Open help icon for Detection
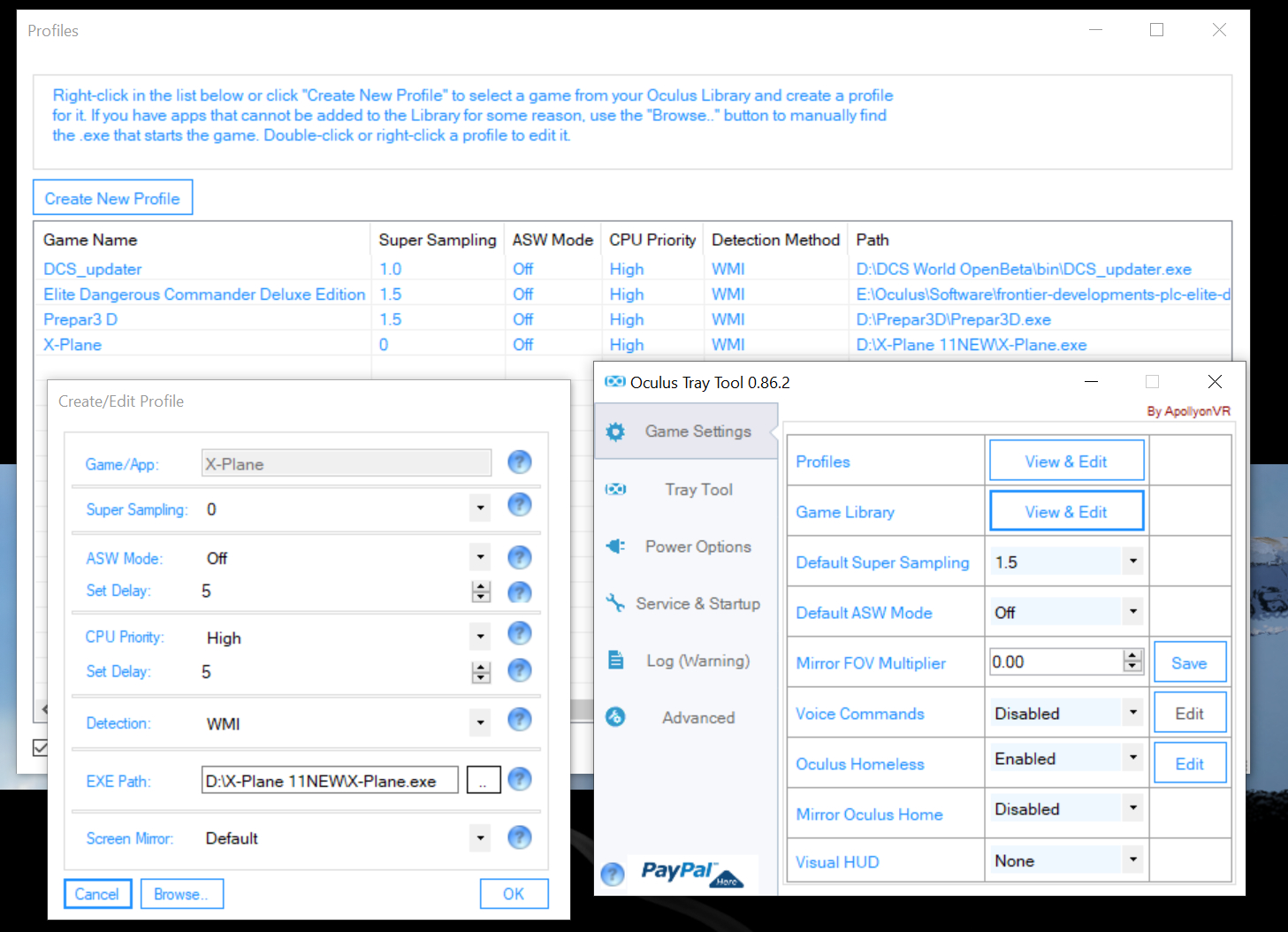 coord(520,720)
